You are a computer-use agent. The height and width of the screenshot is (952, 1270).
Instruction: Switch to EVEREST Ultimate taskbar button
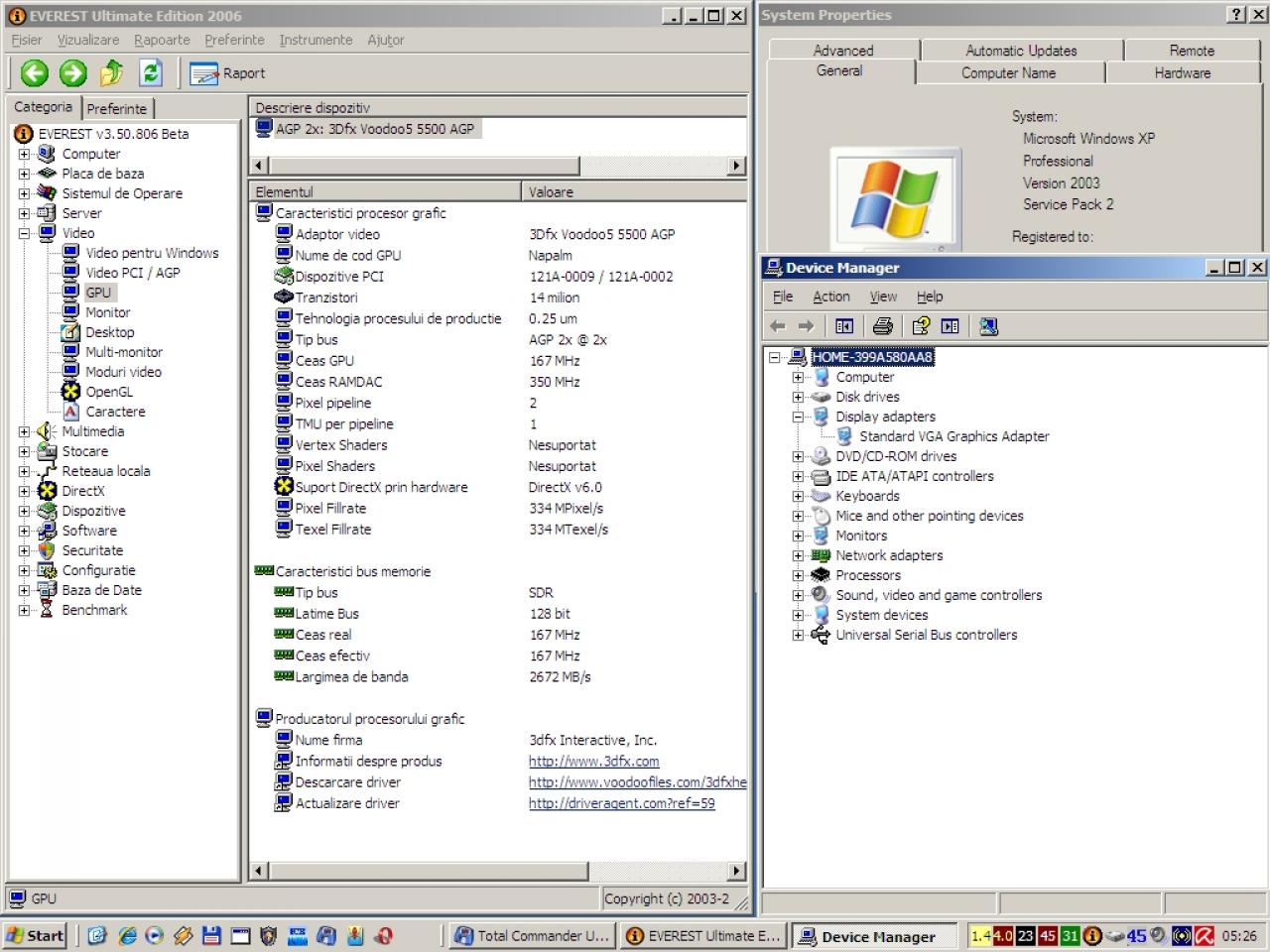click(703, 935)
